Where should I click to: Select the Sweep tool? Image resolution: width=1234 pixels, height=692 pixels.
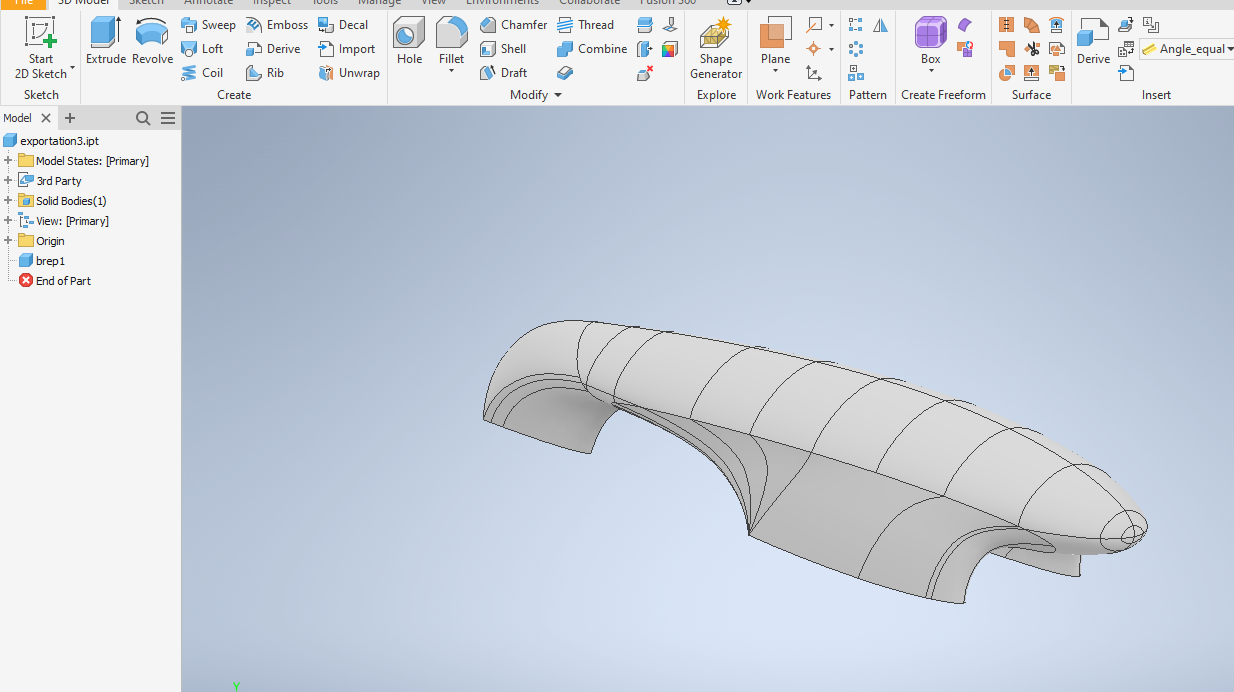tap(208, 24)
